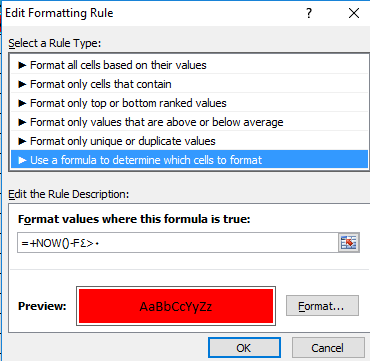Click the collapse dialog range selector icon
The image size is (370, 361).
click(x=349, y=242)
